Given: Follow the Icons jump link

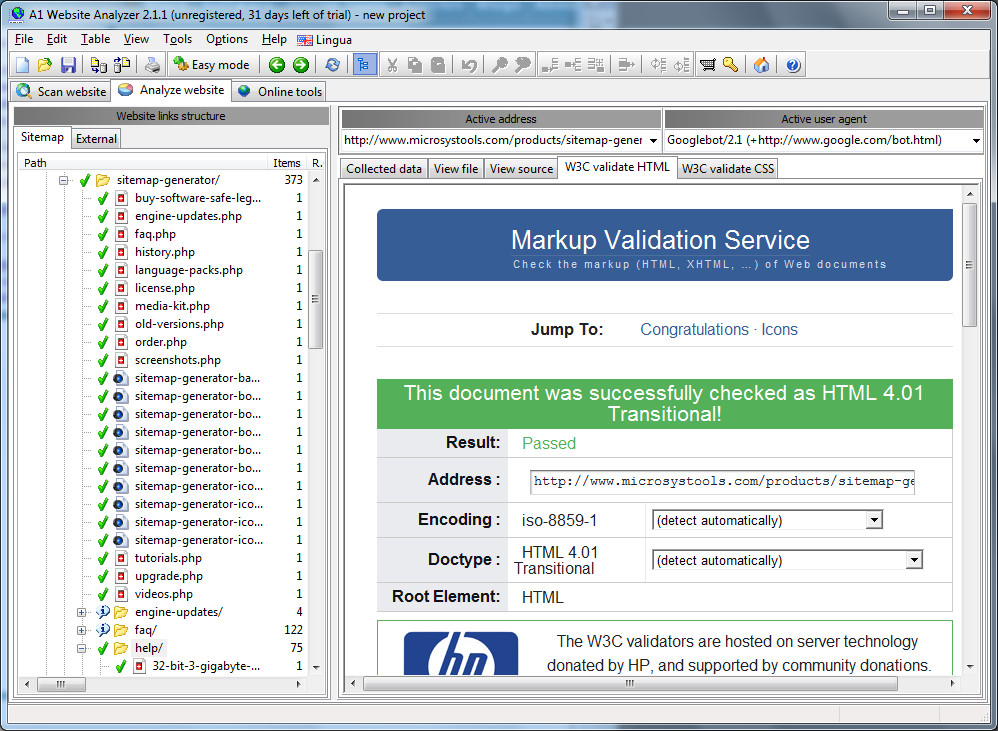Looking at the screenshot, I should click(779, 330).
